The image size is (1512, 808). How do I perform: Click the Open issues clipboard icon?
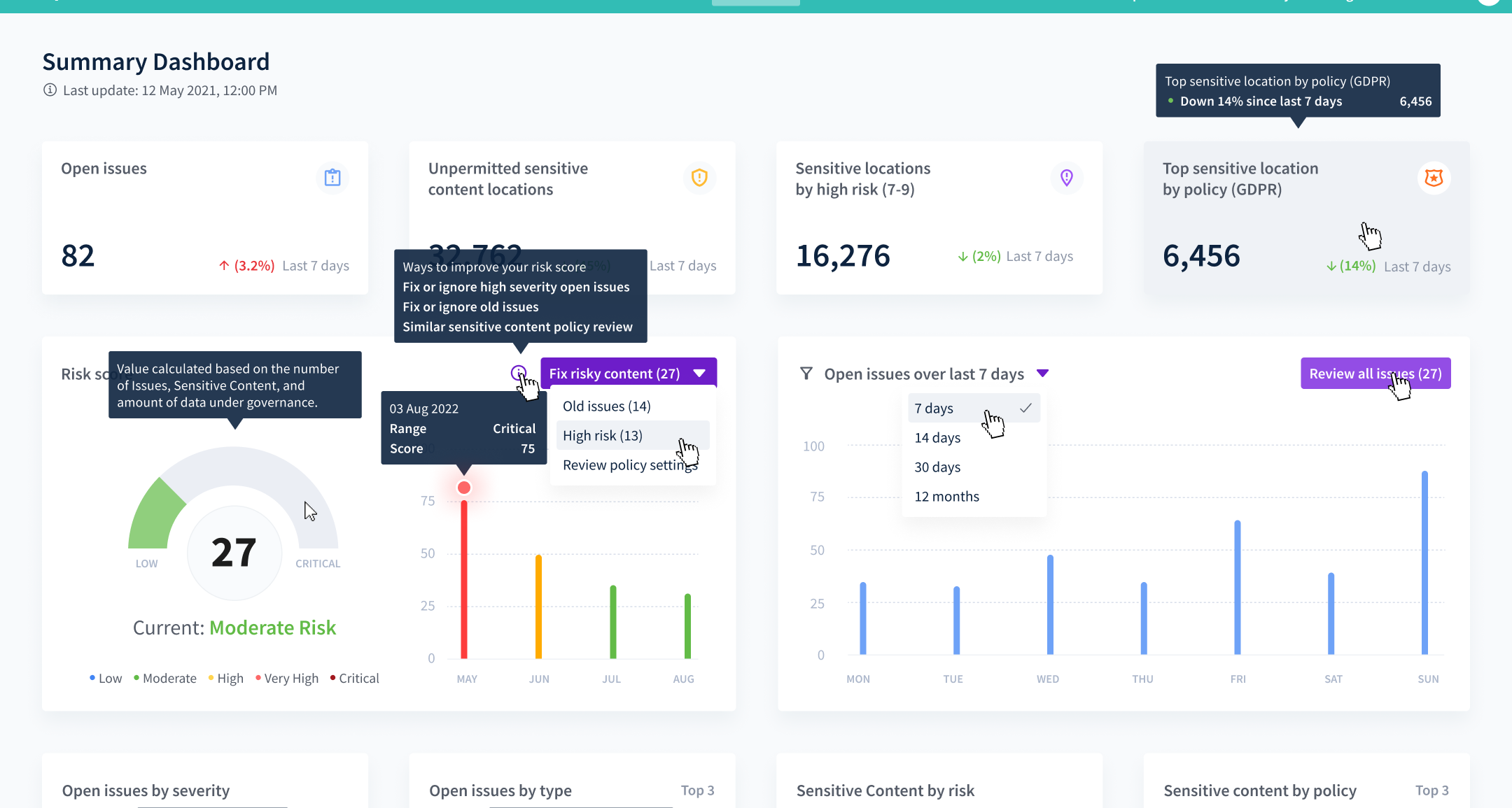tap(332, 178)
